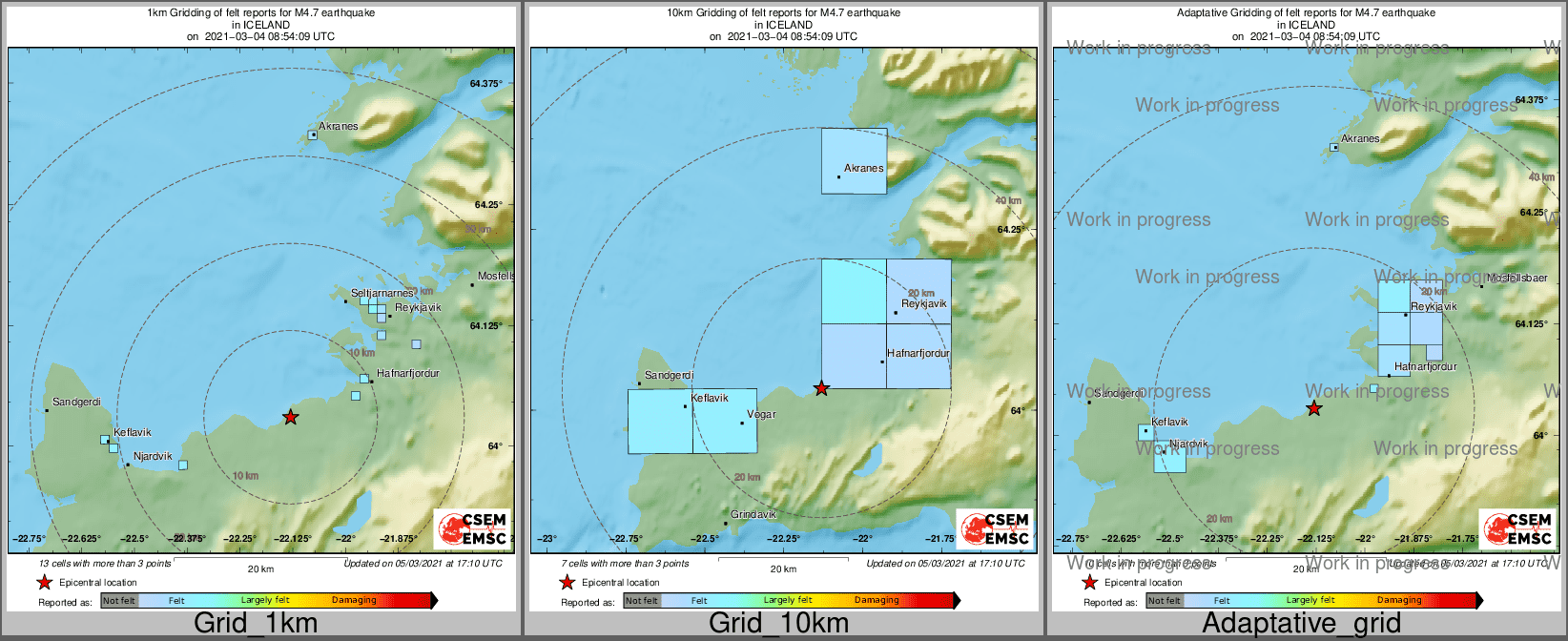Click the CSEM EMSC logo in Grid_10km map
1568x641 pixels.
click(995, 529)
